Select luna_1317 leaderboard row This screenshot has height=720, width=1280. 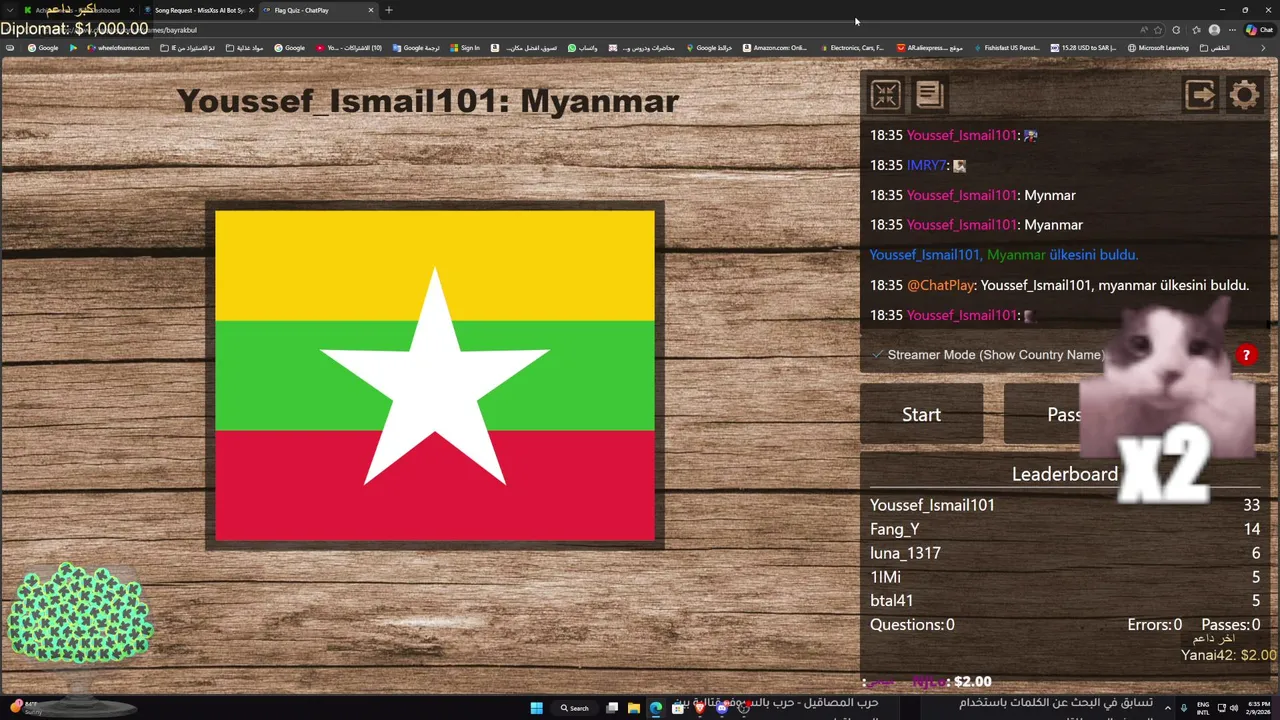(1065, 553)
